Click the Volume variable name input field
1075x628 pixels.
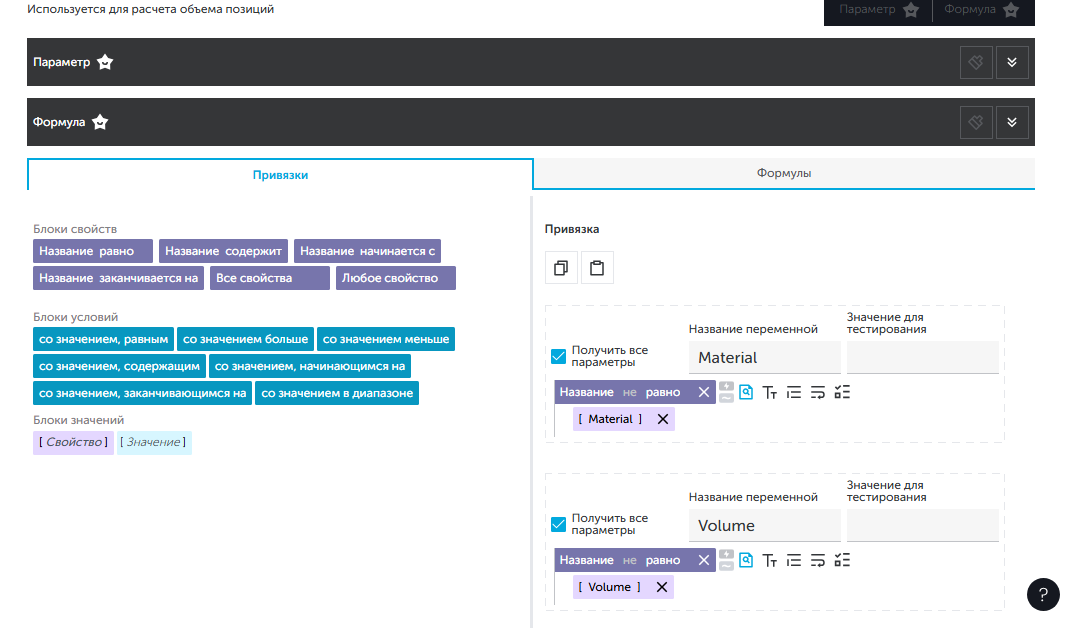[x=764, y=525]
